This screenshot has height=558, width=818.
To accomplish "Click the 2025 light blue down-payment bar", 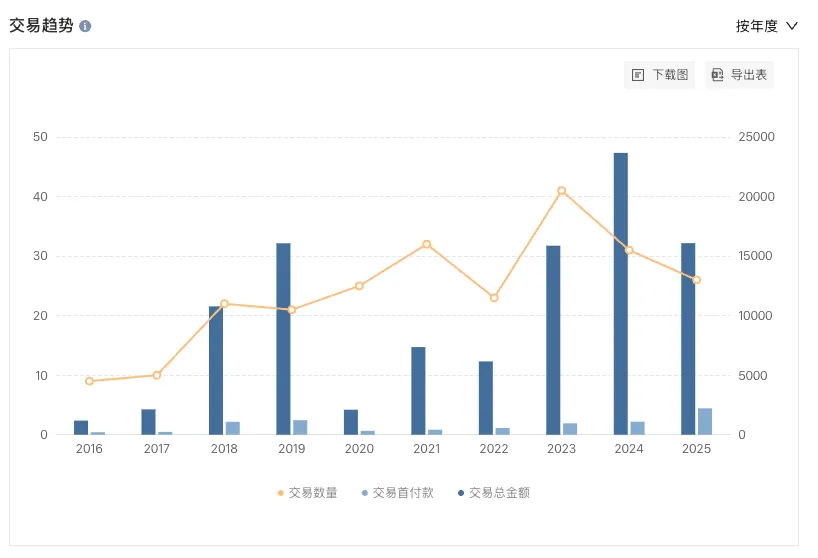I will click(x=705, y=421).
